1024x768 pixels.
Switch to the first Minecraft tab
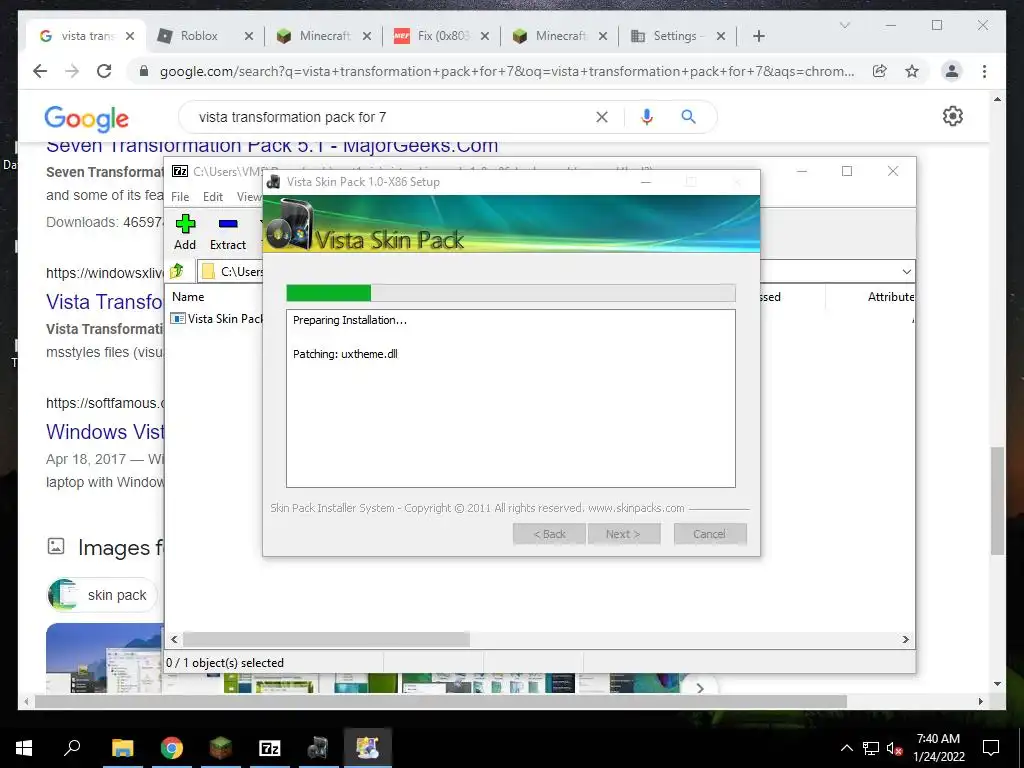tap(325, 36)
